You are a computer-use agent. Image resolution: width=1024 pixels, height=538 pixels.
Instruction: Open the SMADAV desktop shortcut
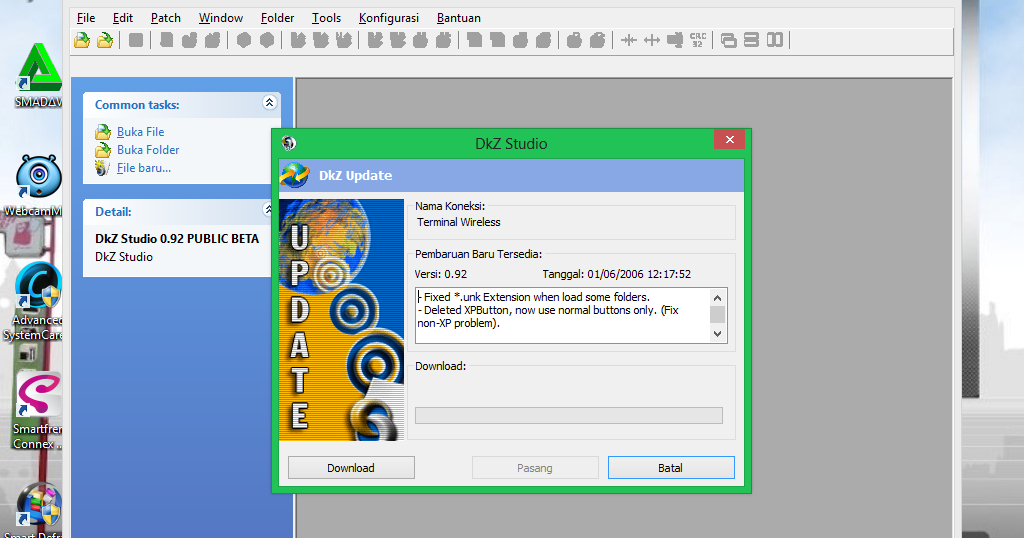39,75
